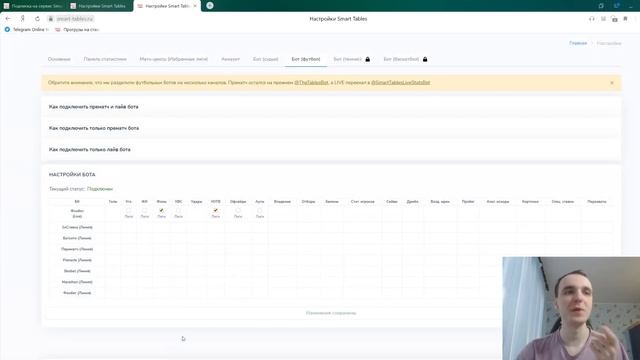This screenshot has width=640, height=360.
Task: Click the bookmark icon at the toolbar's right end
Action: click(x=625, y=19)
